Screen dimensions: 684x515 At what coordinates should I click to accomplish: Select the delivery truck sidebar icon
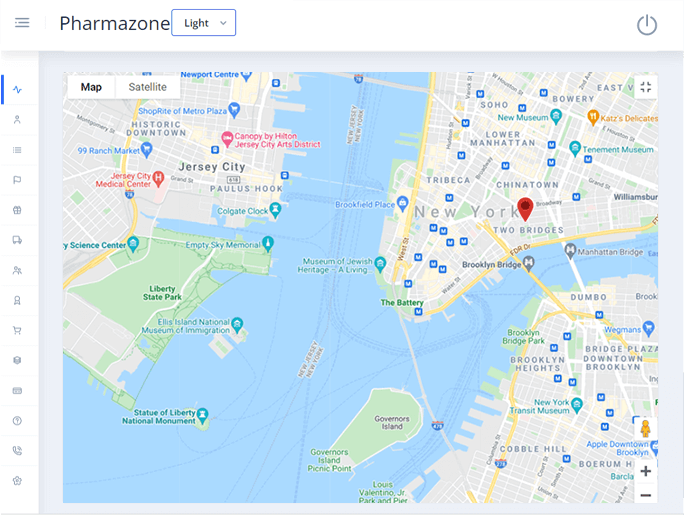pyautogui.click(x=17, y=240)
